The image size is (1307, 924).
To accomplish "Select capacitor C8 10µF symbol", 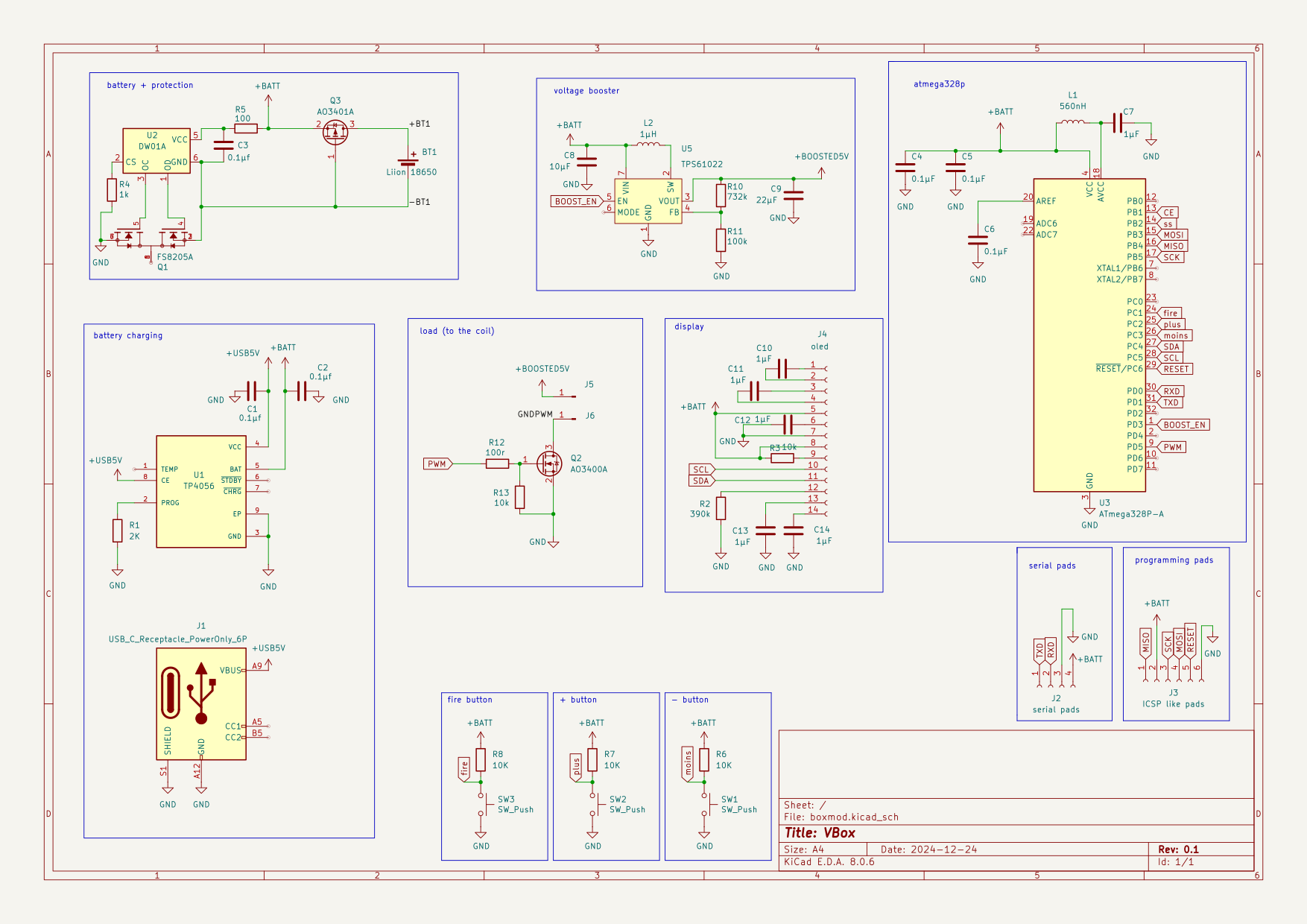I will [587, 161].
